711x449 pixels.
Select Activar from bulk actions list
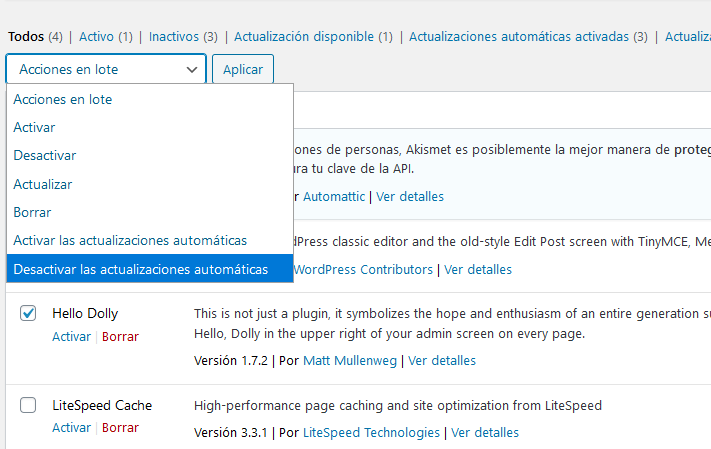[x=35, y=127]
